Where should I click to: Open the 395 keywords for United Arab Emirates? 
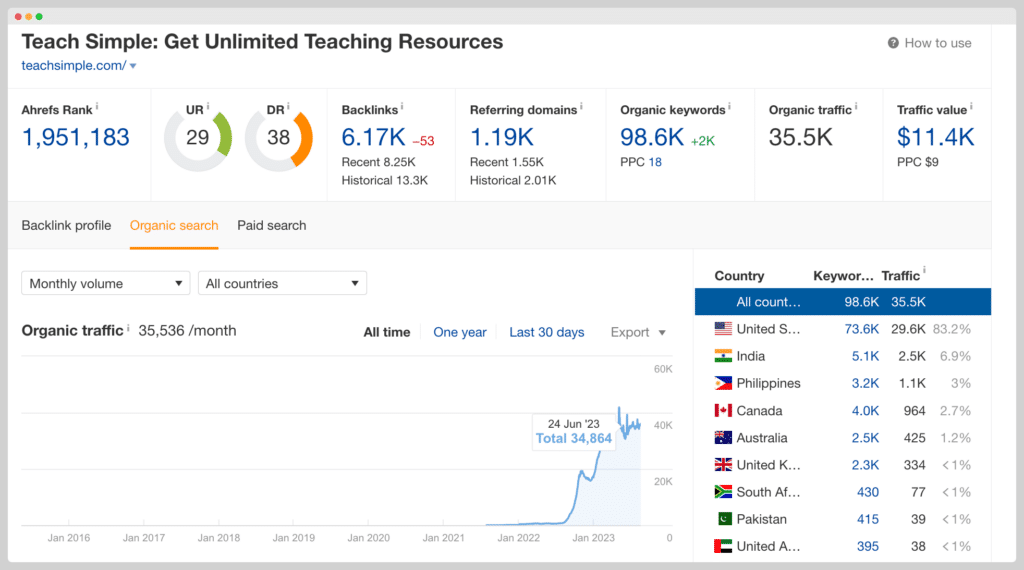(868, 546)
